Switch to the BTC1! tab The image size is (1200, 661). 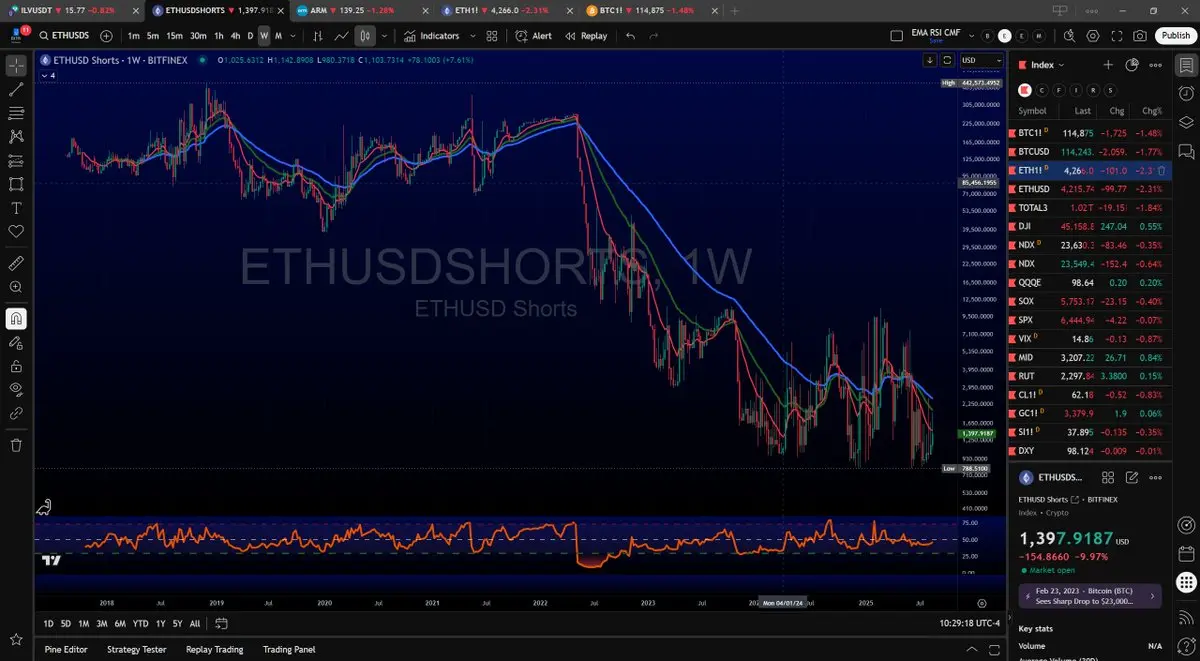tap(652, 10)
